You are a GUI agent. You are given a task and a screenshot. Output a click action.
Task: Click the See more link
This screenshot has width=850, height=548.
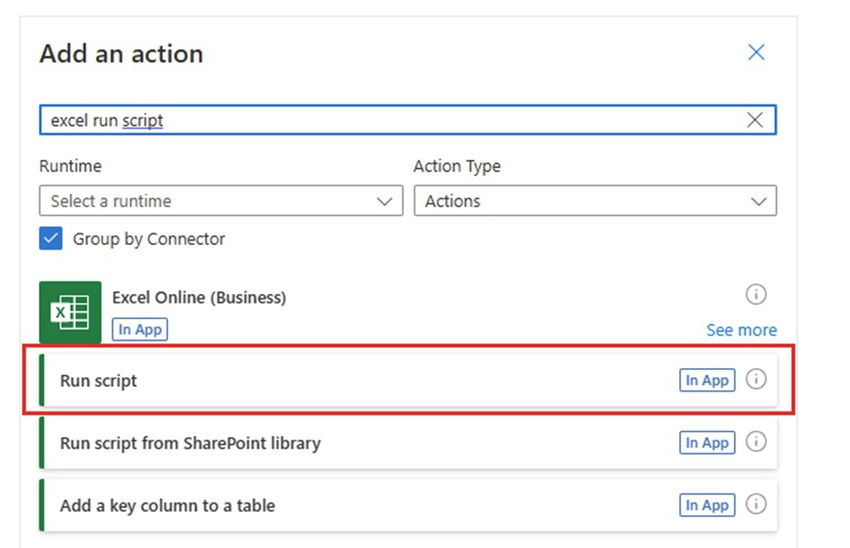tap(741, 330)
